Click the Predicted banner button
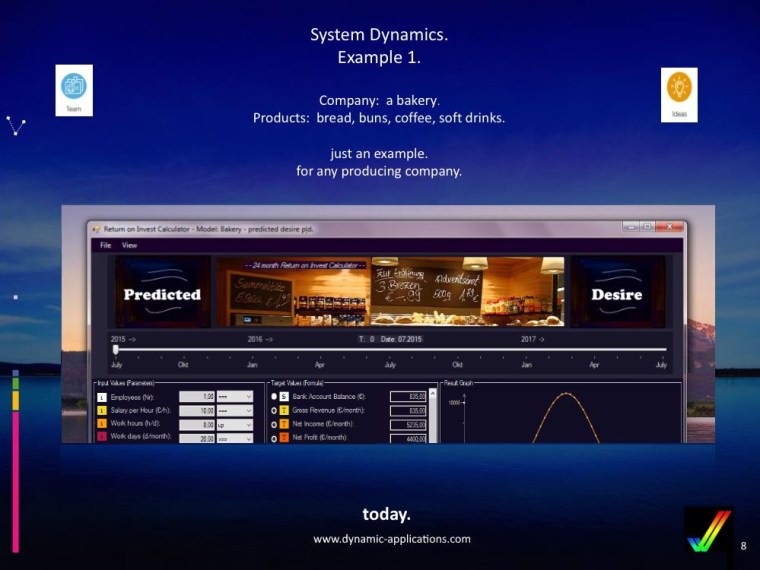760x570 pixels. (162, 293)
